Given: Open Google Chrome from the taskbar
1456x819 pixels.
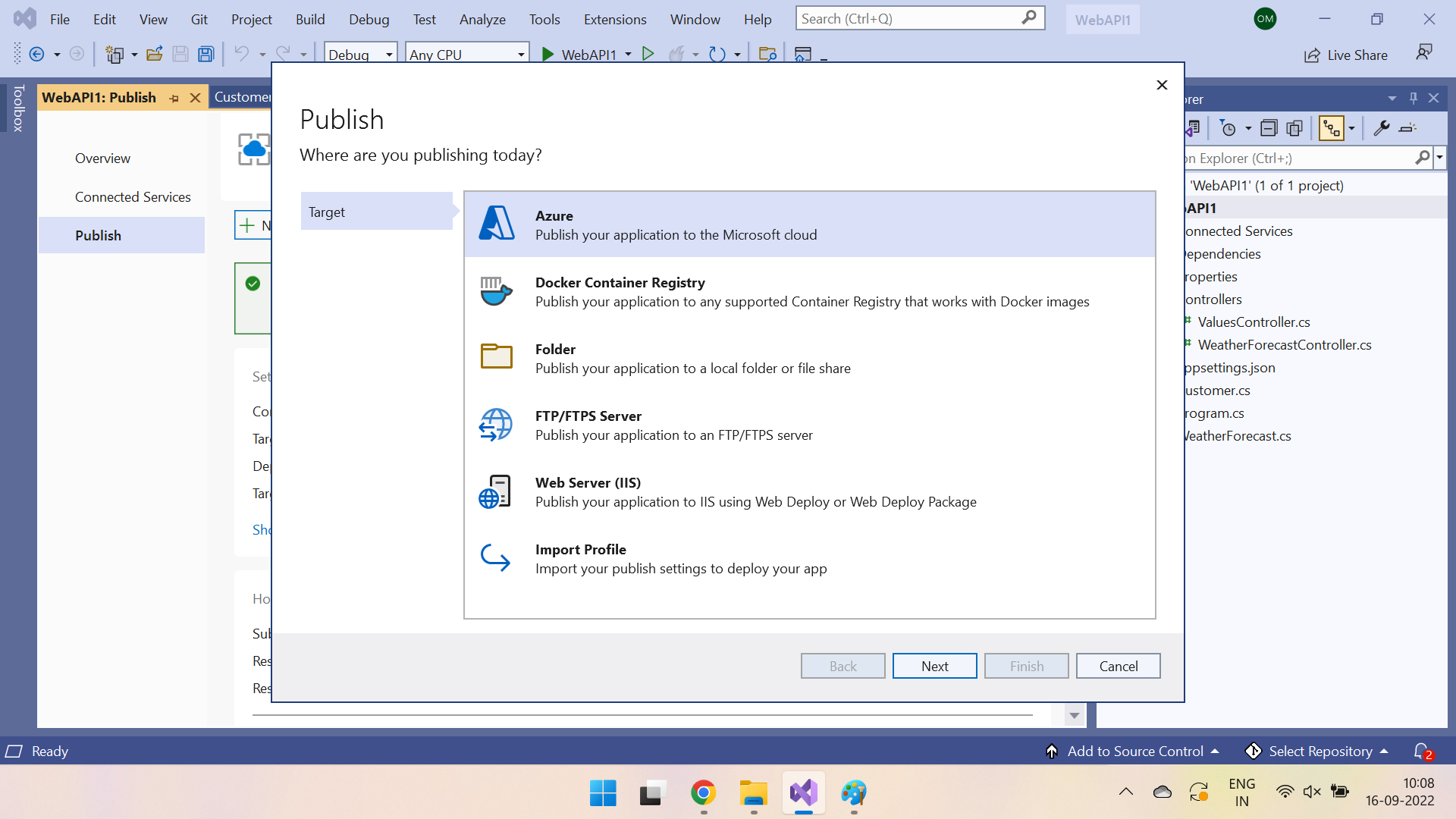Looking at the screenshot, I should coord(703,793).
